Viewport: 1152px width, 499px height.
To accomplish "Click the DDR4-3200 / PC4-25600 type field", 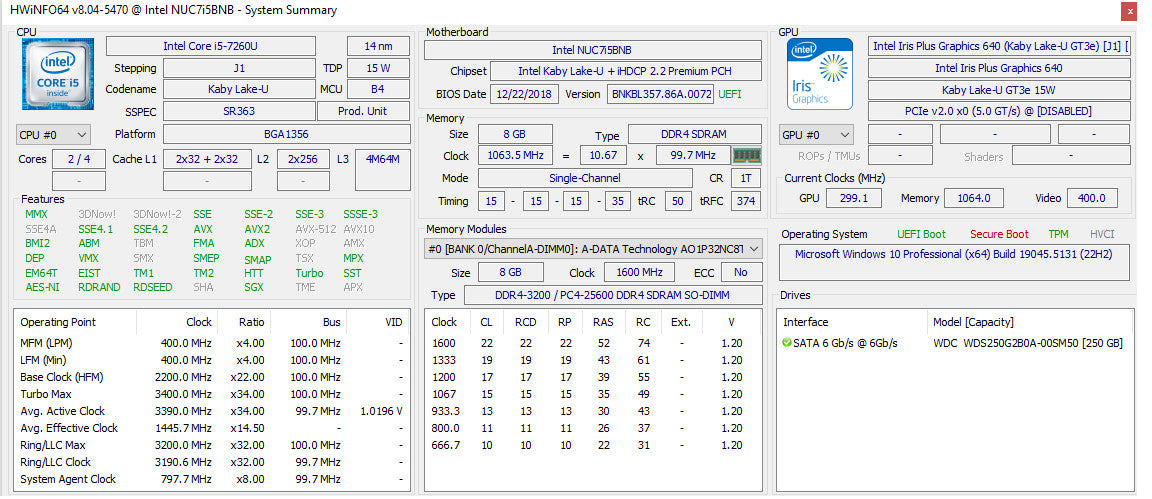I will (x=612, y=295).
